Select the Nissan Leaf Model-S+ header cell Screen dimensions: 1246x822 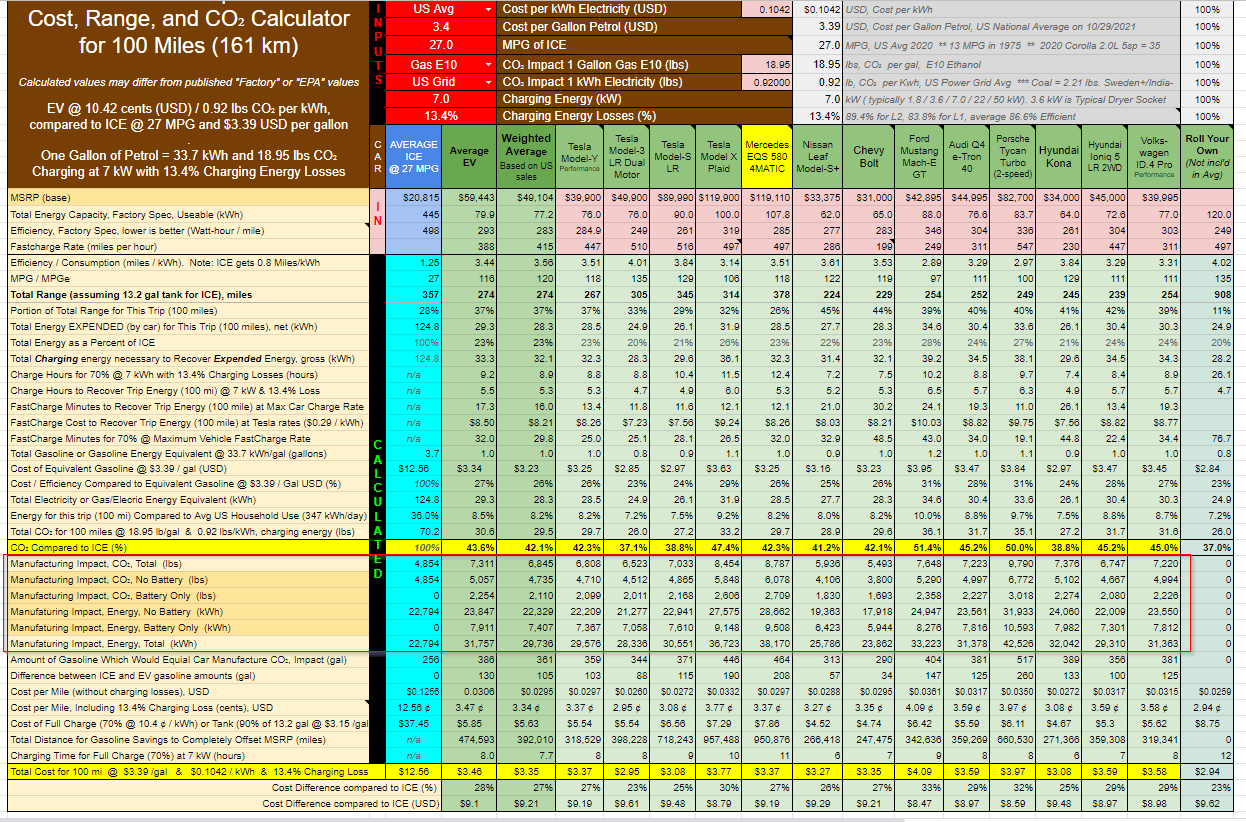(821, 157)
